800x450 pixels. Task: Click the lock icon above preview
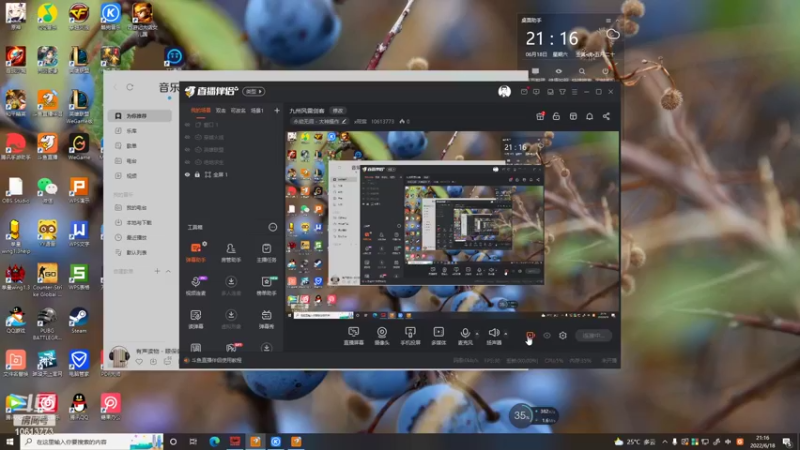[556, 116]
